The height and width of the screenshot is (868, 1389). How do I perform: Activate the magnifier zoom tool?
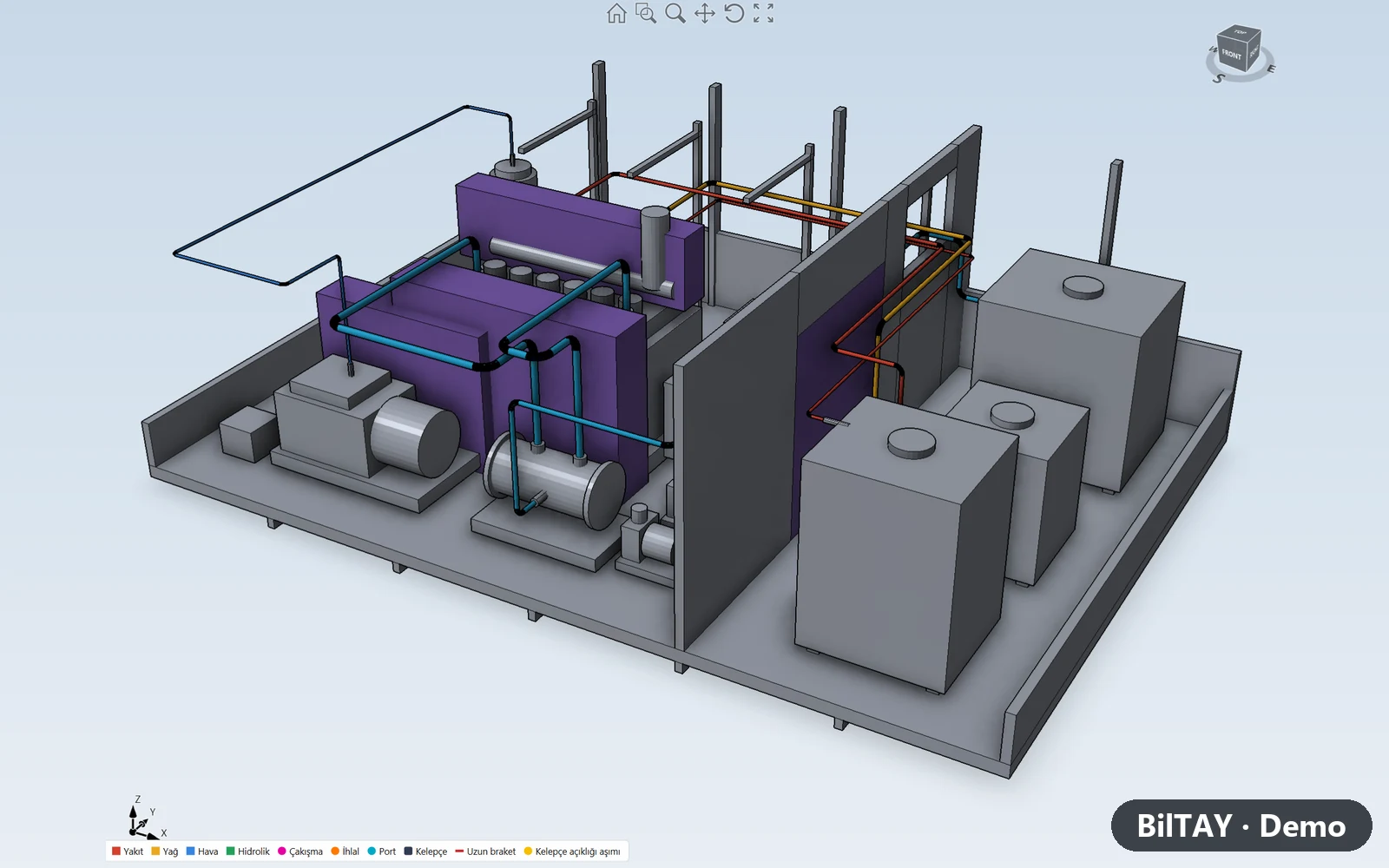(675, 13)
